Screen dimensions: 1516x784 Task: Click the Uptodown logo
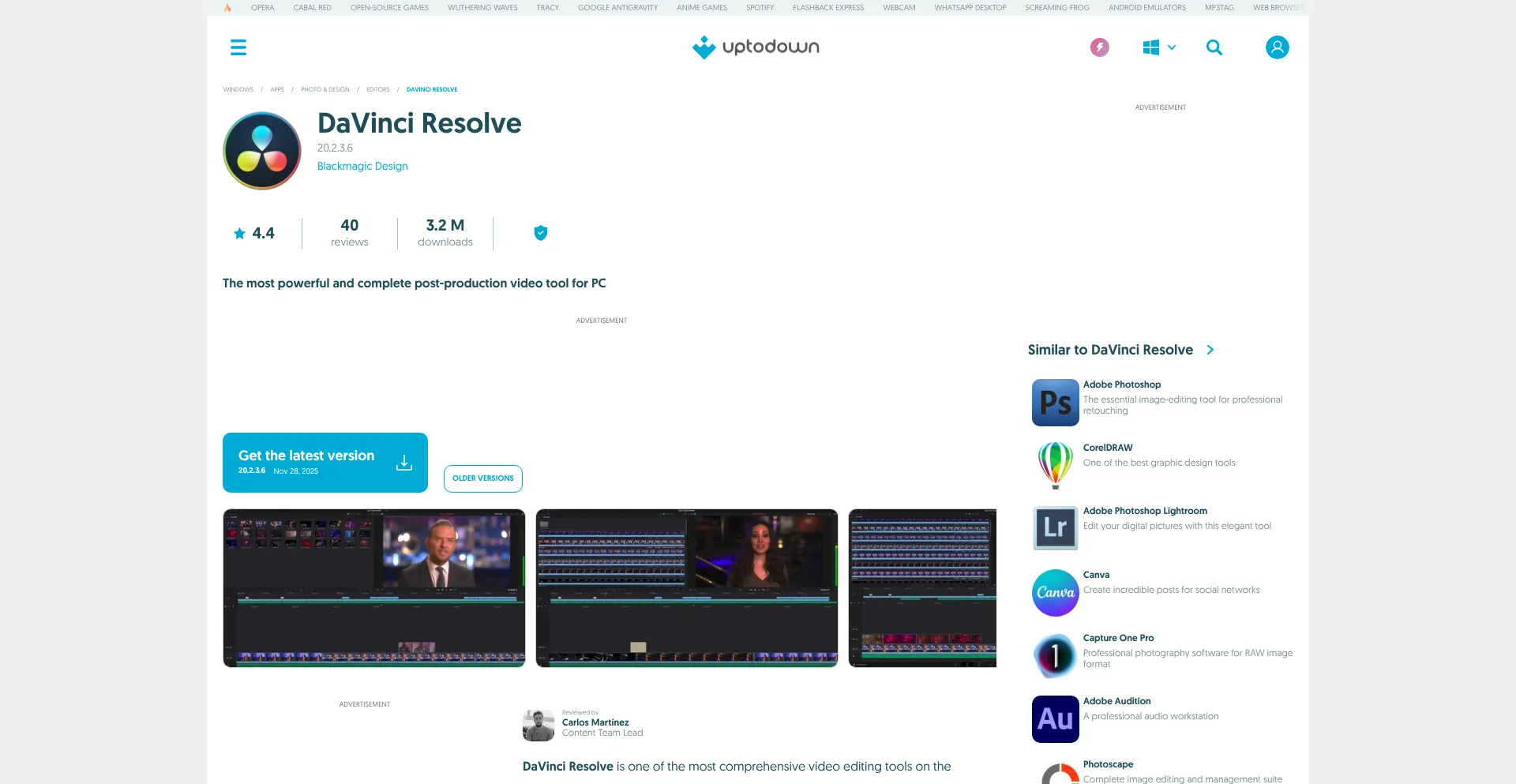coord(756,47)
